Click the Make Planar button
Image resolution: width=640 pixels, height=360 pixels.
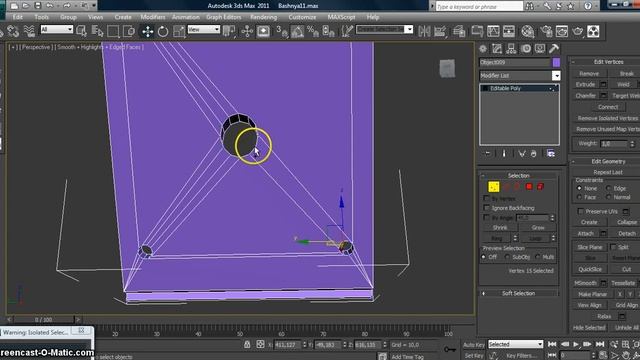[x=592, y=294]
